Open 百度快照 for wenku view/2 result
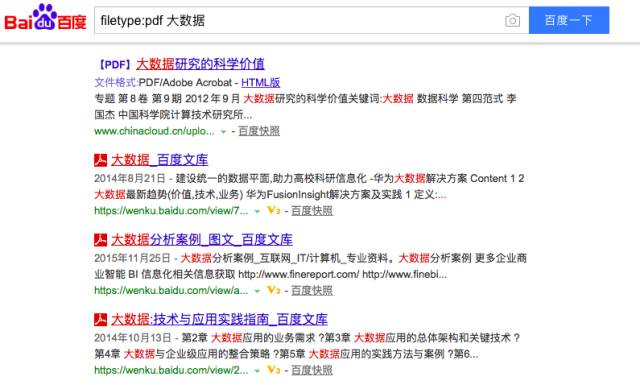 pyautogui.click(x=312, y=370)
